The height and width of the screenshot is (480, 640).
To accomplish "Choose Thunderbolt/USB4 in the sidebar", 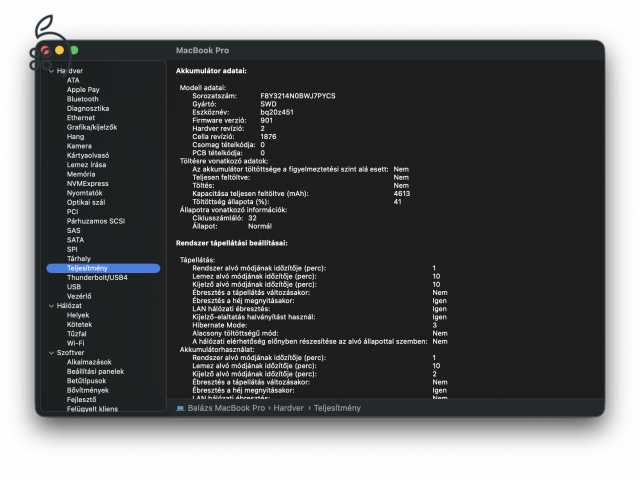I will click(x=97, y=277).
